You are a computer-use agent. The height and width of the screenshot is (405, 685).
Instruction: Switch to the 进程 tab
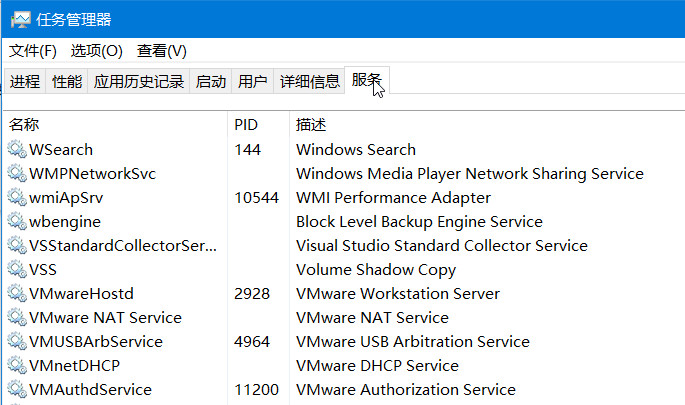(x=25, y=81)
